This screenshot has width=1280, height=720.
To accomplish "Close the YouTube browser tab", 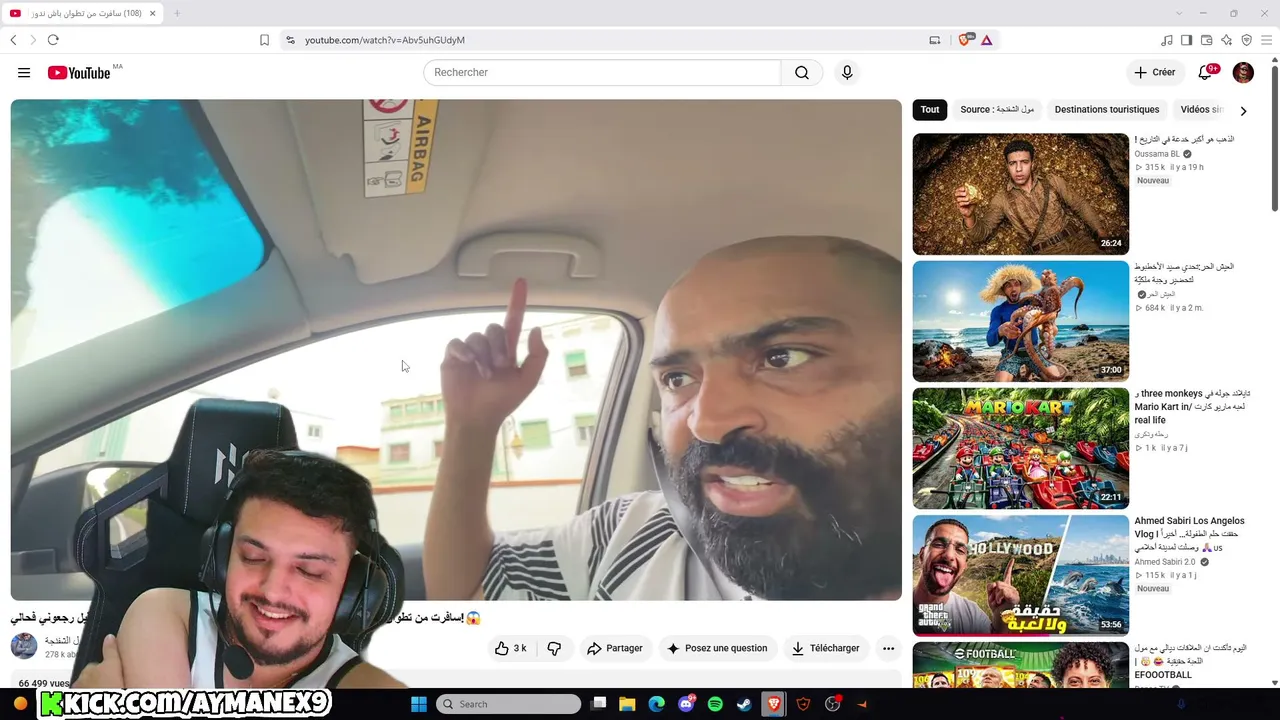I will (154, 13).
